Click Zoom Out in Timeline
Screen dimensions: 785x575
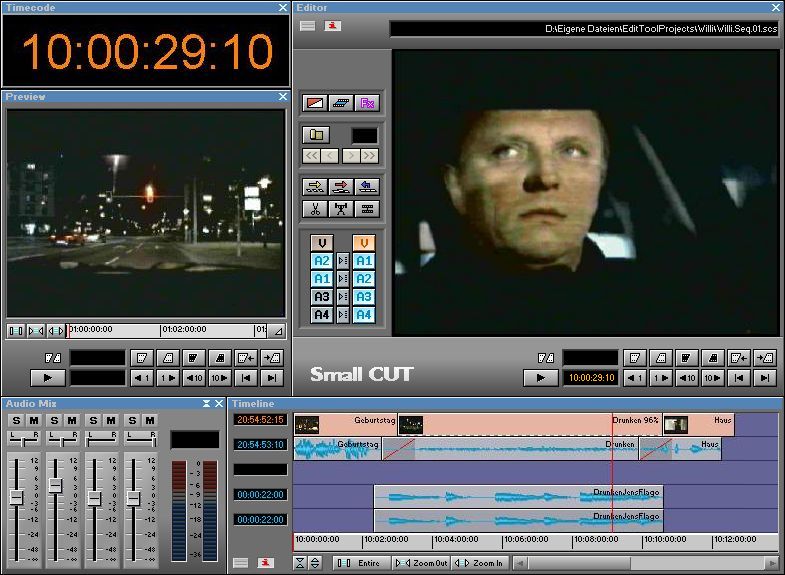tap(421, 563)
